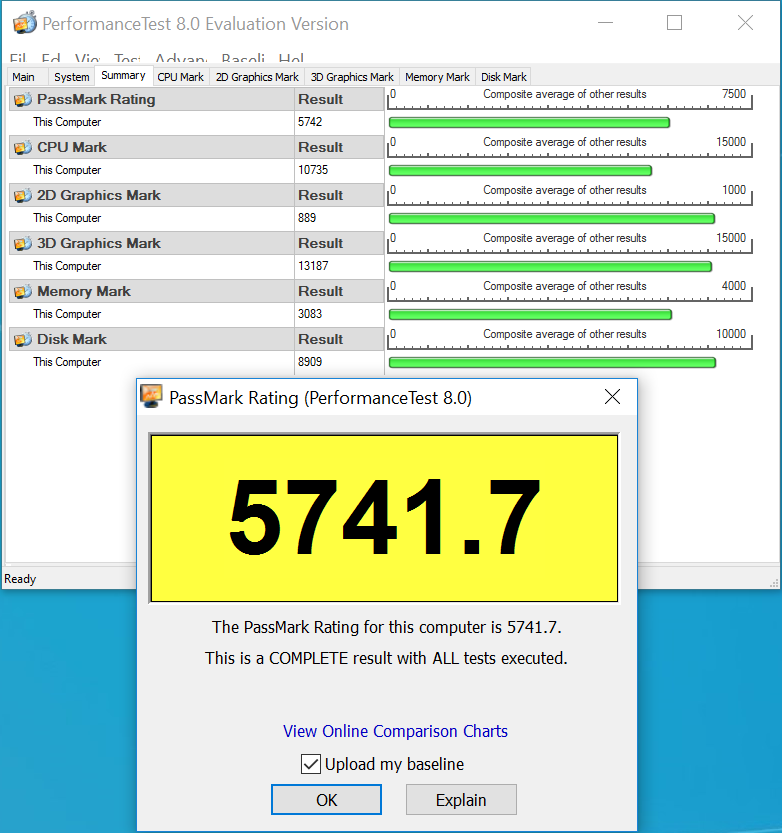Click This Computer under CPU Mark
This screenshot has width=782, height=833.
[67, 170]
